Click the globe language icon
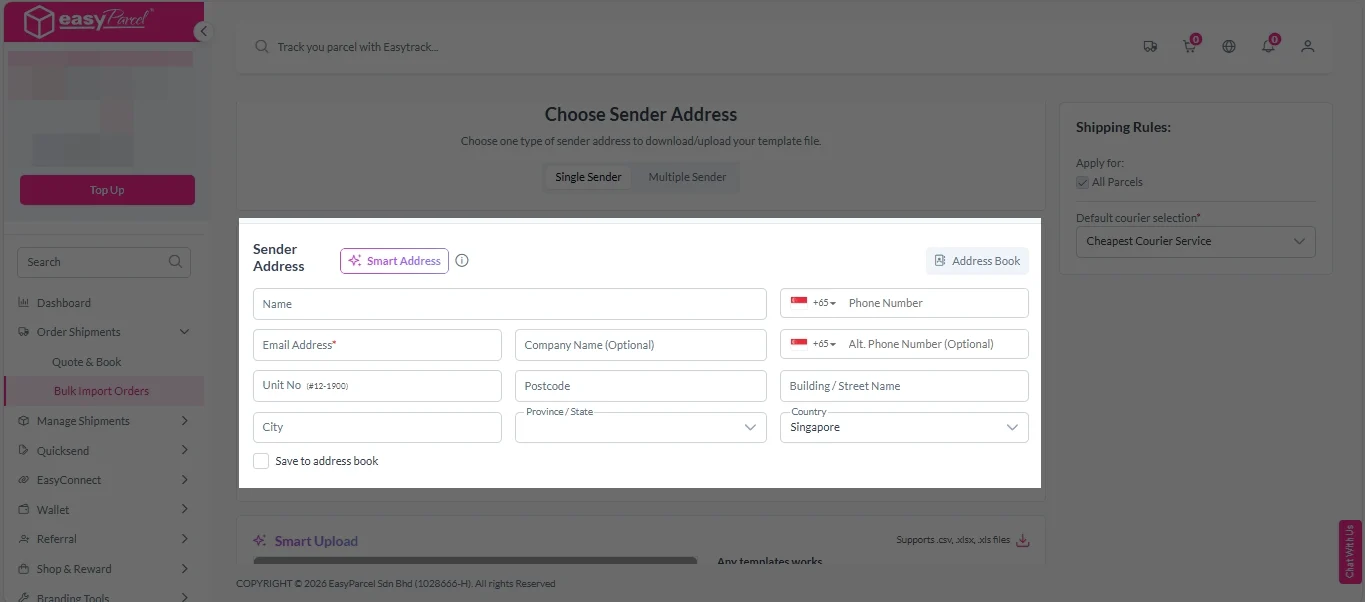 click(x=1229, y=46)
